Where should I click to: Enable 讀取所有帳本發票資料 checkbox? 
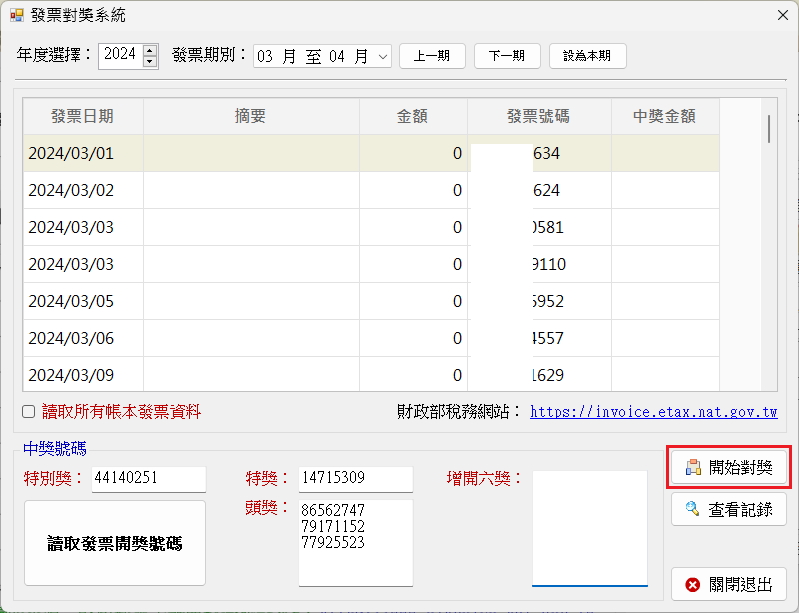point(29,412)
